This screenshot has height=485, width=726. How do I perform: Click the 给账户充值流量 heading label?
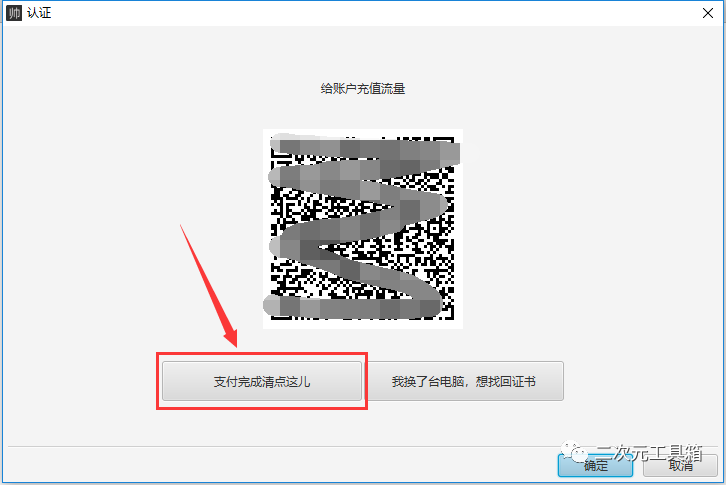[363, 88]
